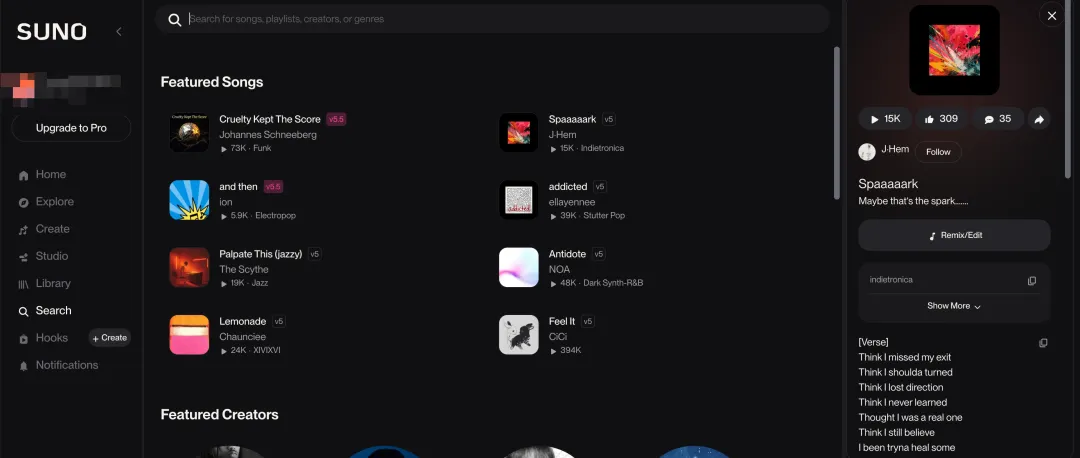Click Upgrade to Pro
This screenshot has width=1080, height=458.
71,128
